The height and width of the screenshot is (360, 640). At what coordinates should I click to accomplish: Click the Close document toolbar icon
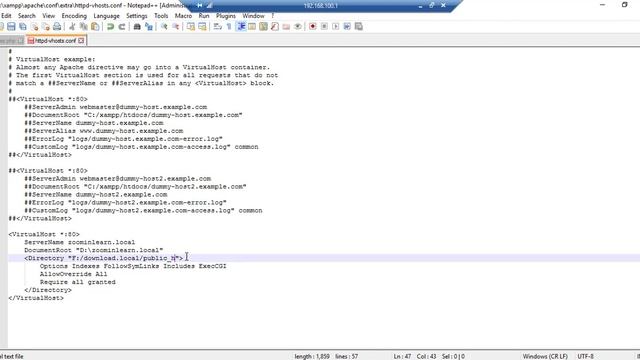(x=35, y=27)
